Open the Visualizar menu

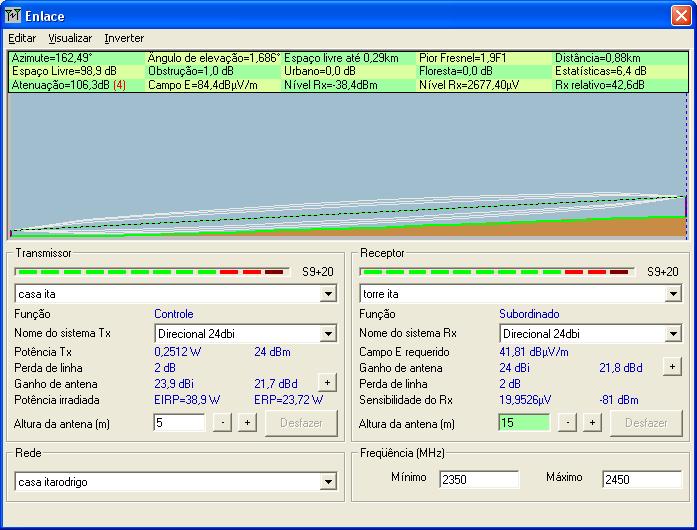(x=70, y=38)
